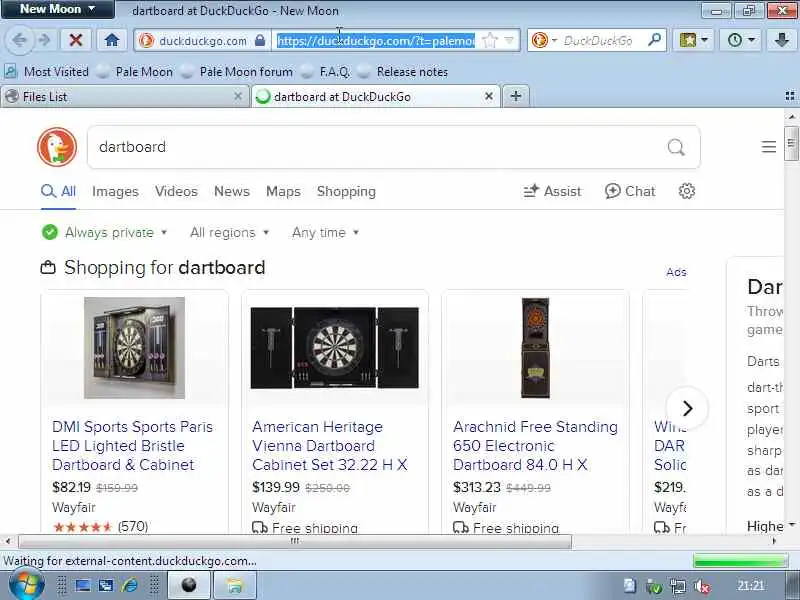Open the DuckDuckGo hamburger menu
800x600 pixels.
click(x=768, y=147)
